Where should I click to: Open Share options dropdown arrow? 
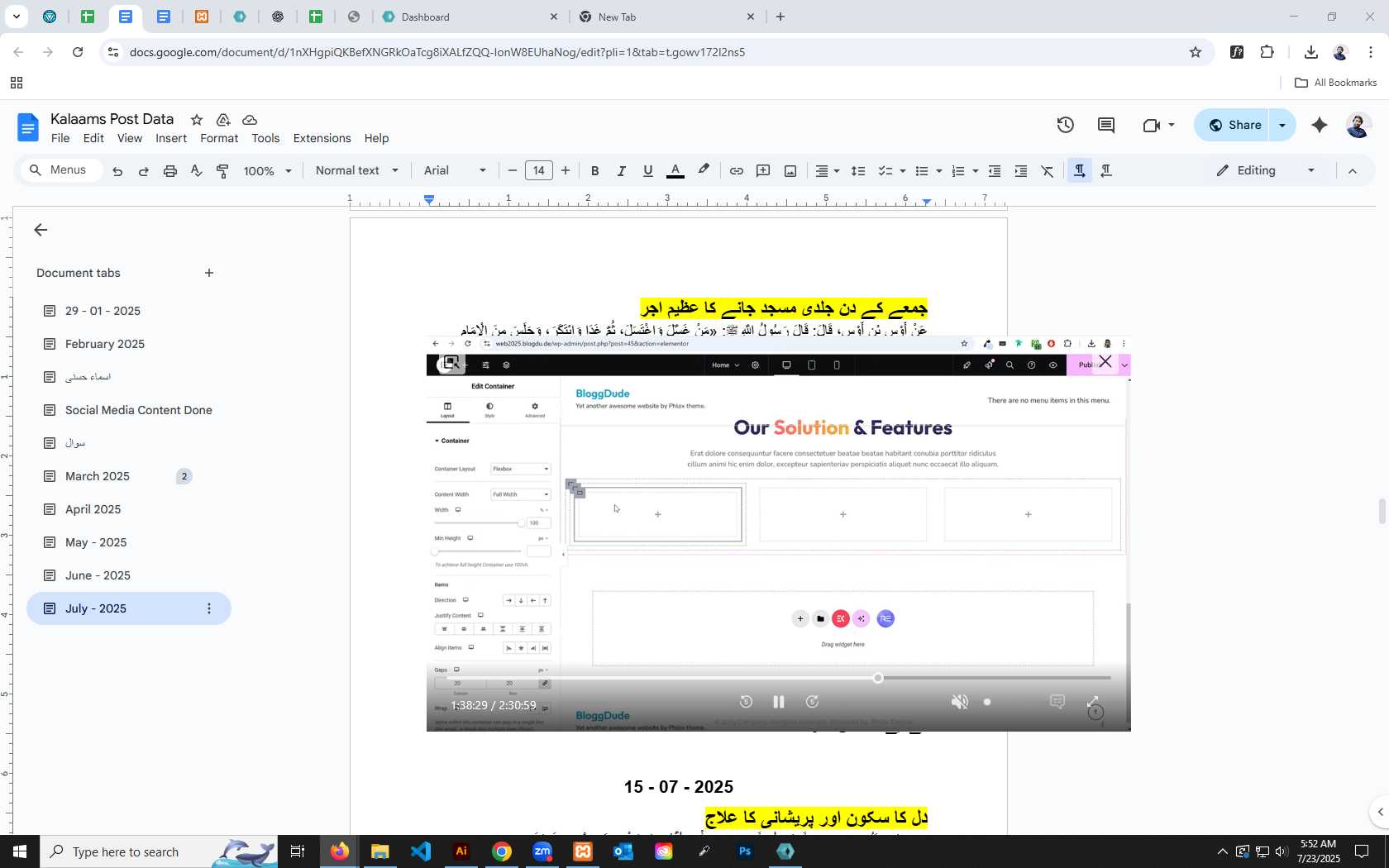pyautogui.click(x=1282, y=125)
